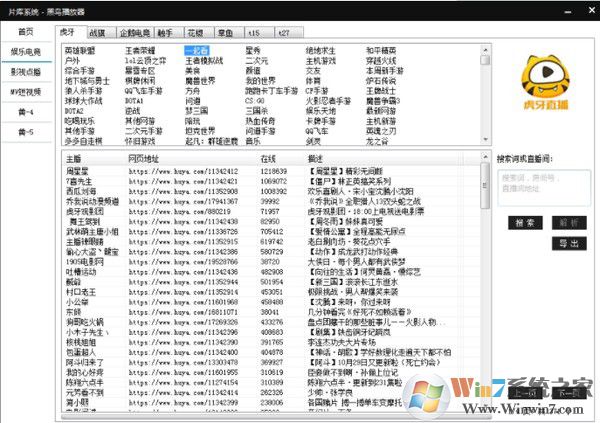Image resolution: width=600 pixels, height=423 pixels.
Task: Click the search keyword input box
Action: [x=544, y=188]
